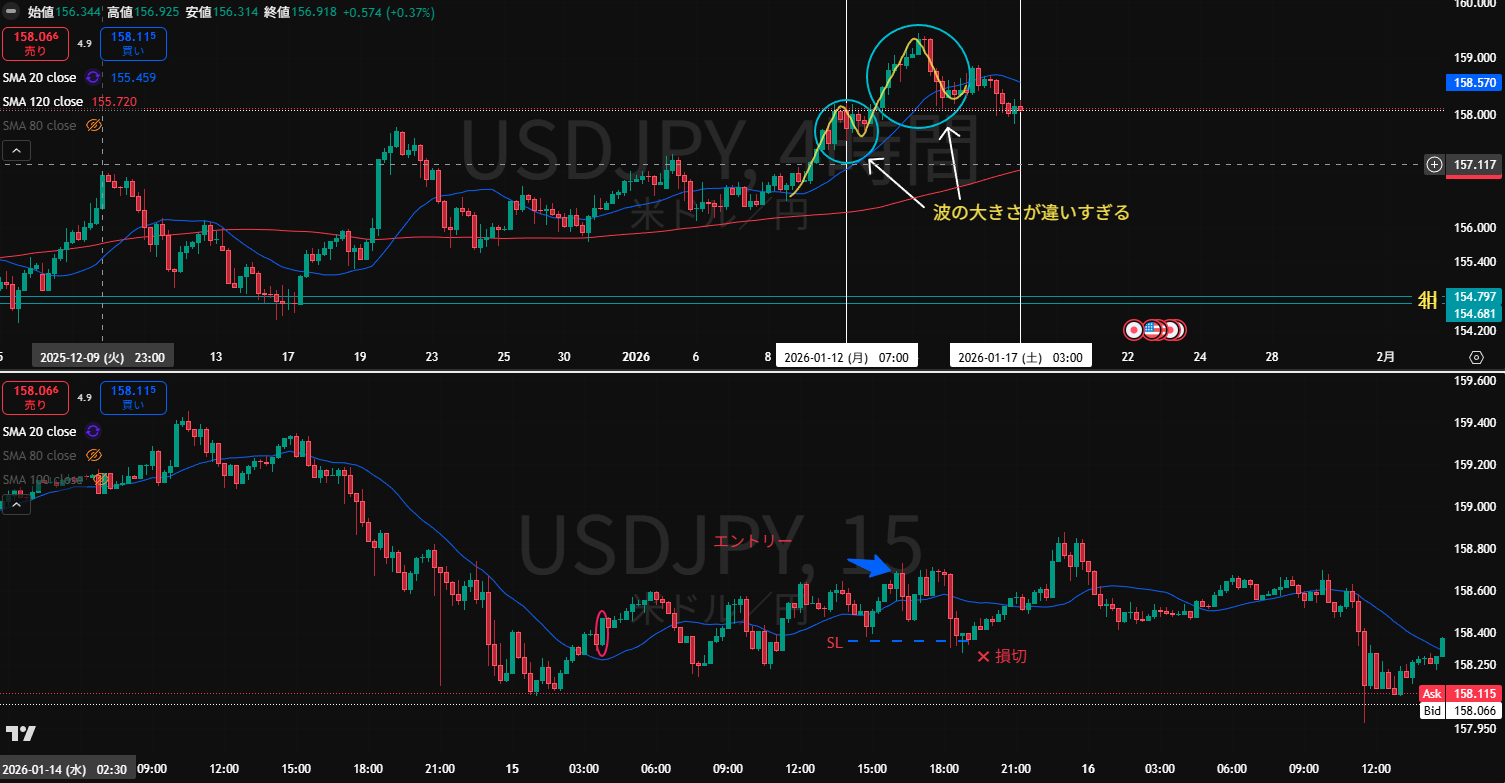Click the red 売り sell button on lower chart
The width and height of the screenshot is (1505, 783).
click(35, 397)
